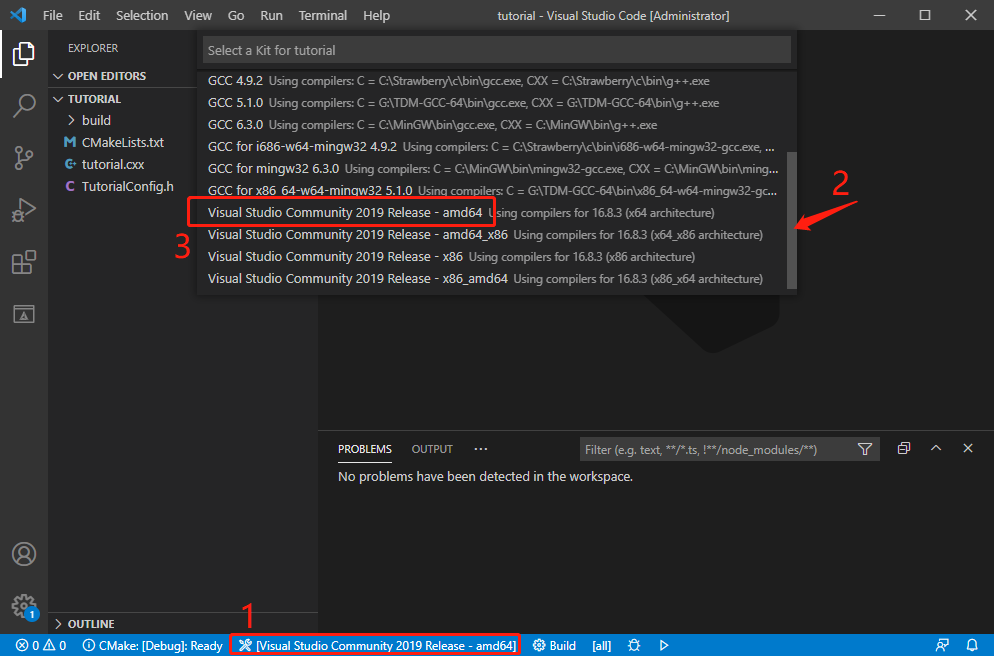Click the active kit status bar button
Image resolution: width=994 pixels, height=656 pixels.
(377, 645)
